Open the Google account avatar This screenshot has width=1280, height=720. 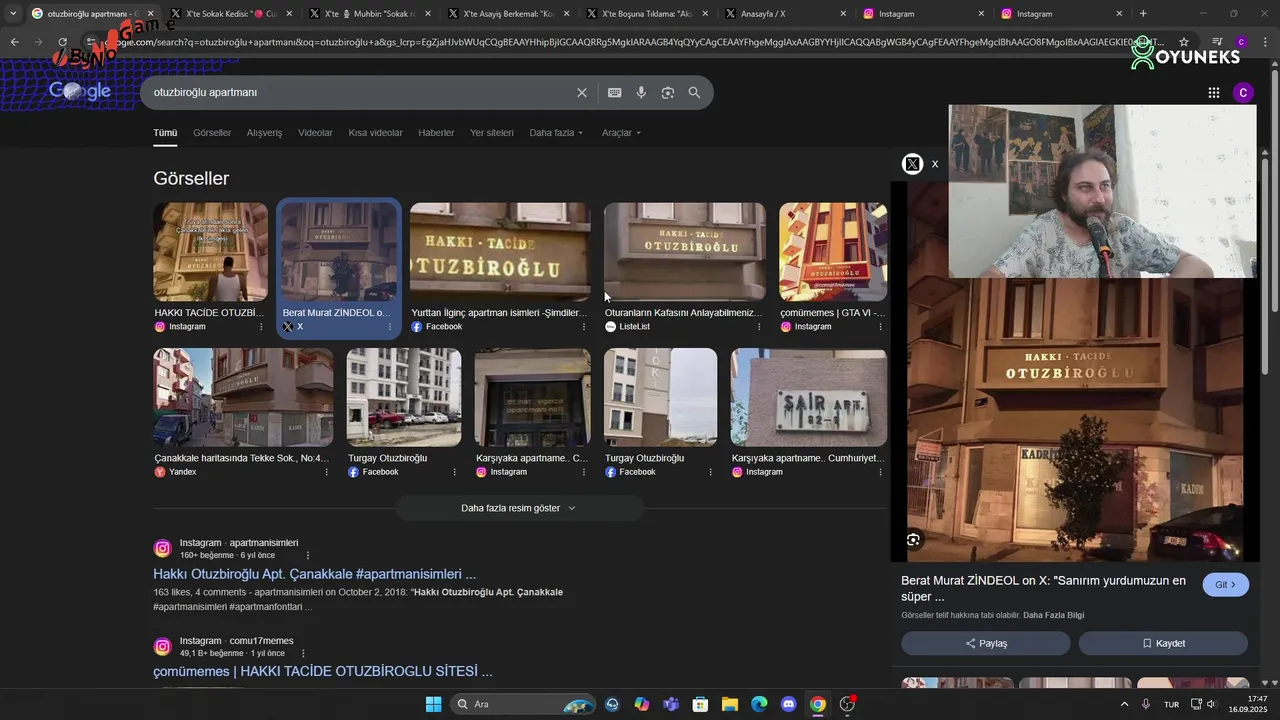point(1243,92)
